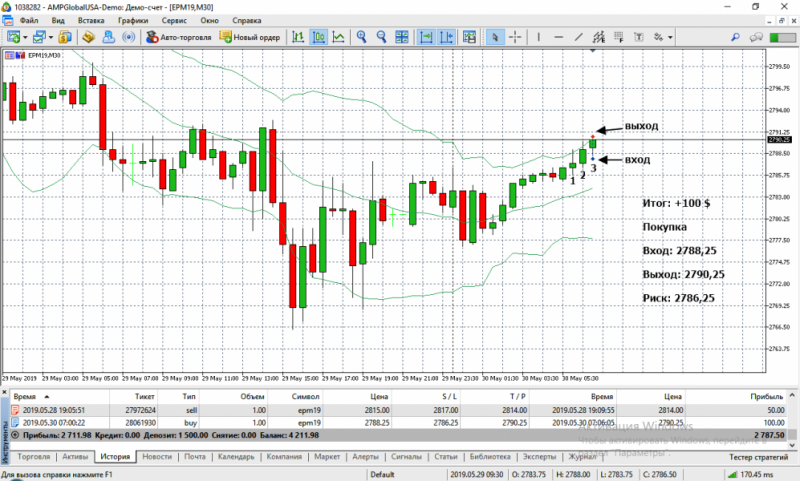The height and width of the screenshot is (481, 800).
Task: Zoom out on the chart
Action: point(381,37)
